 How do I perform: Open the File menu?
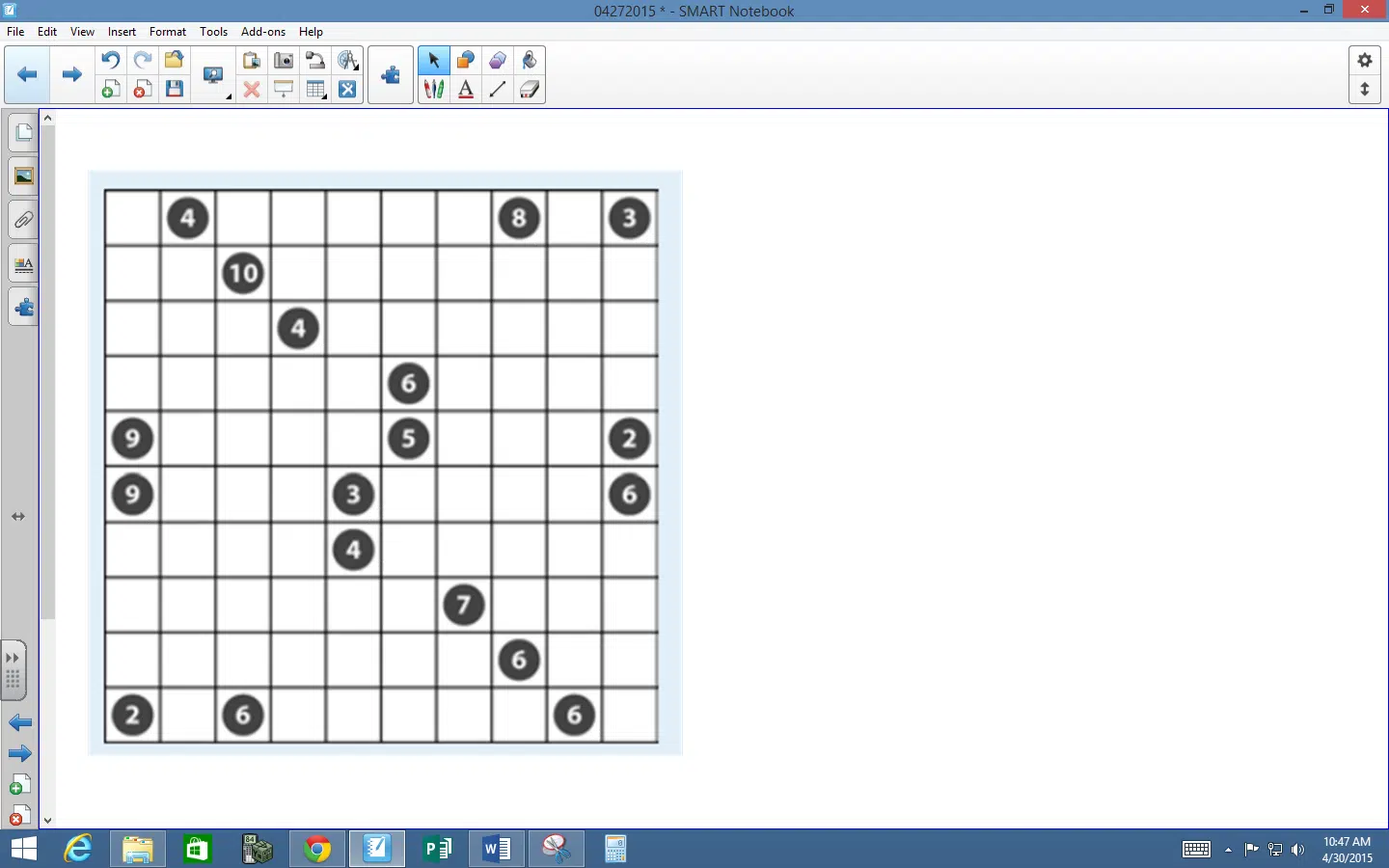click(15, 32)
